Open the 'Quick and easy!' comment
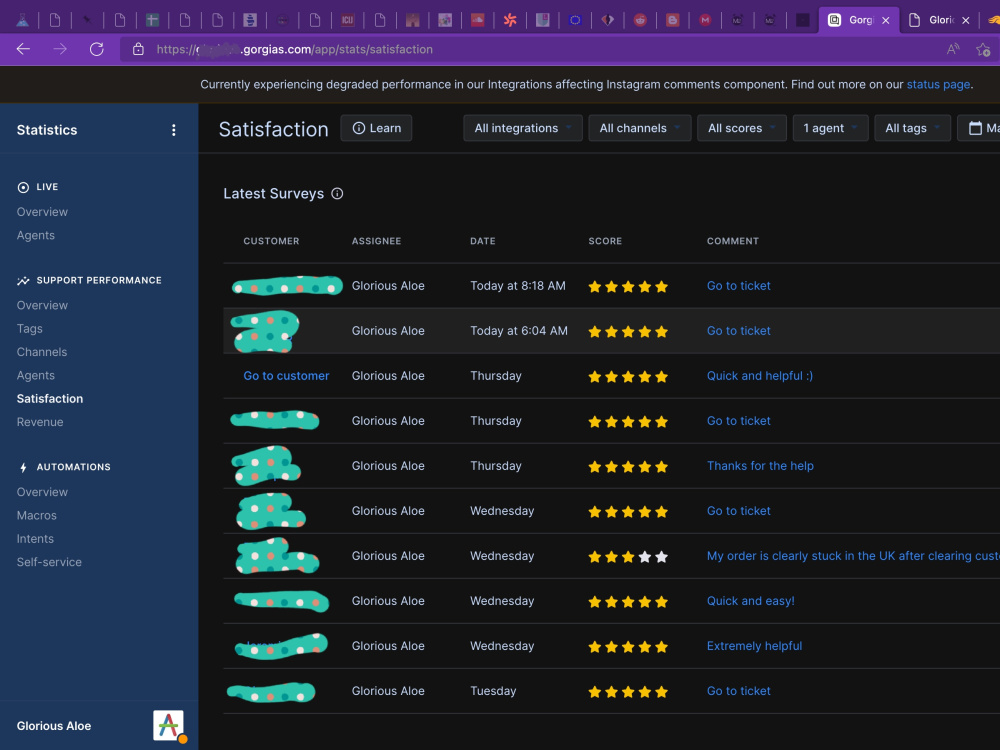Image resolution: width=1000 pixels, height=750 pixels. point(751,601)
